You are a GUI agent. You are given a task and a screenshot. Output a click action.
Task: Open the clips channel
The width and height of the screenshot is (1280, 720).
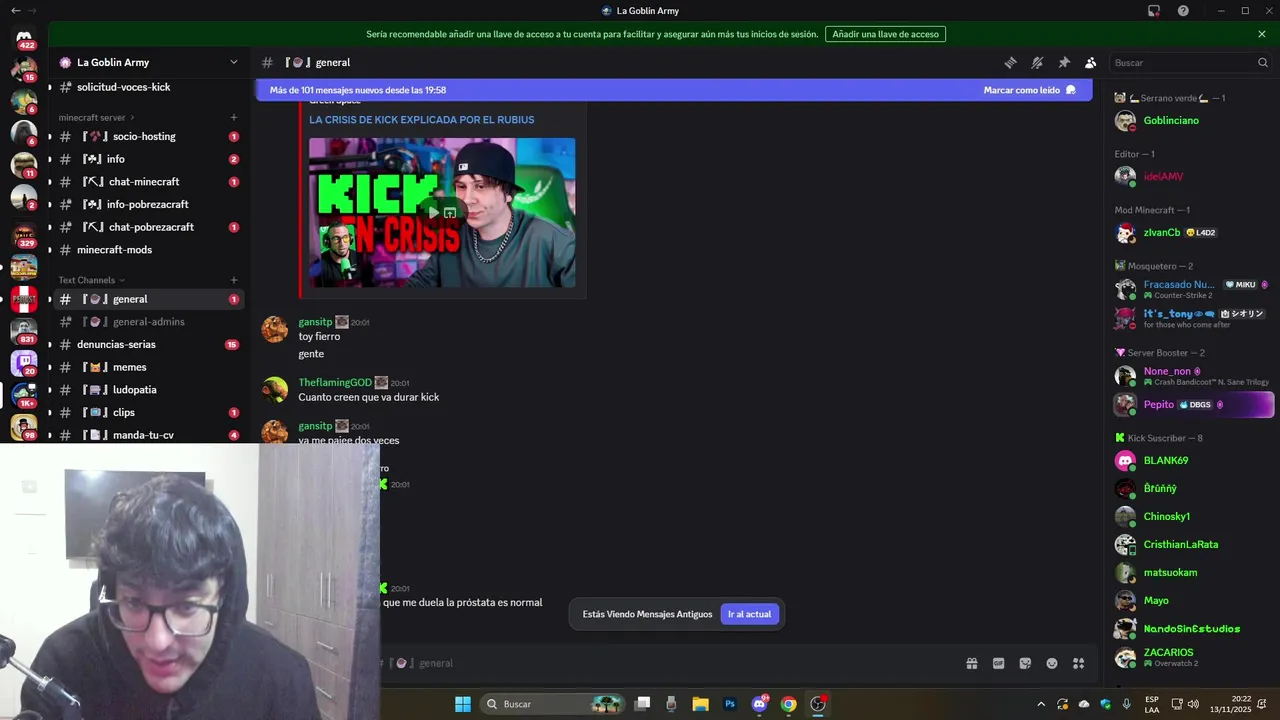[x=148, y=412]
